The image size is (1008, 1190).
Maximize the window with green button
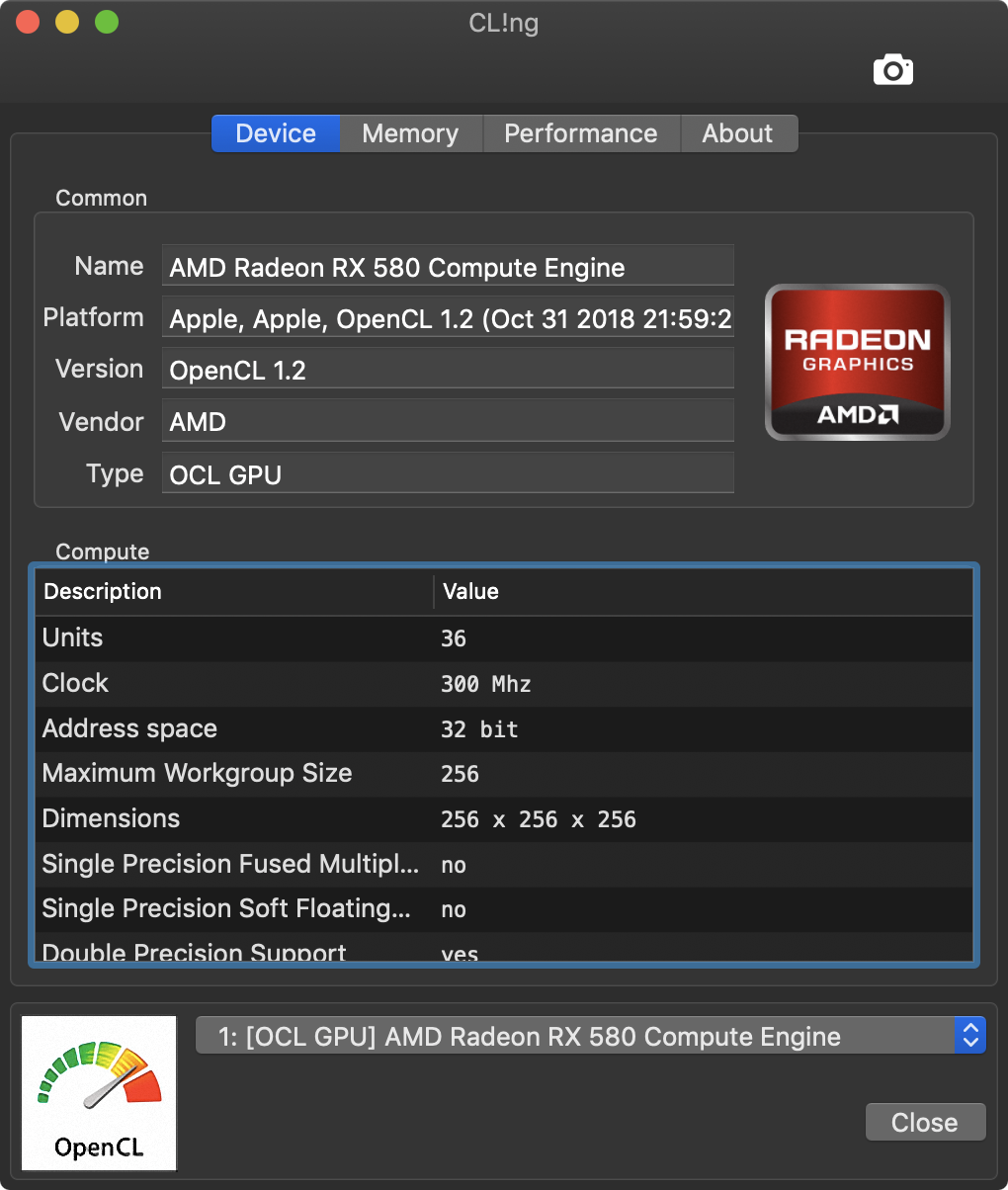coord(107,22)
